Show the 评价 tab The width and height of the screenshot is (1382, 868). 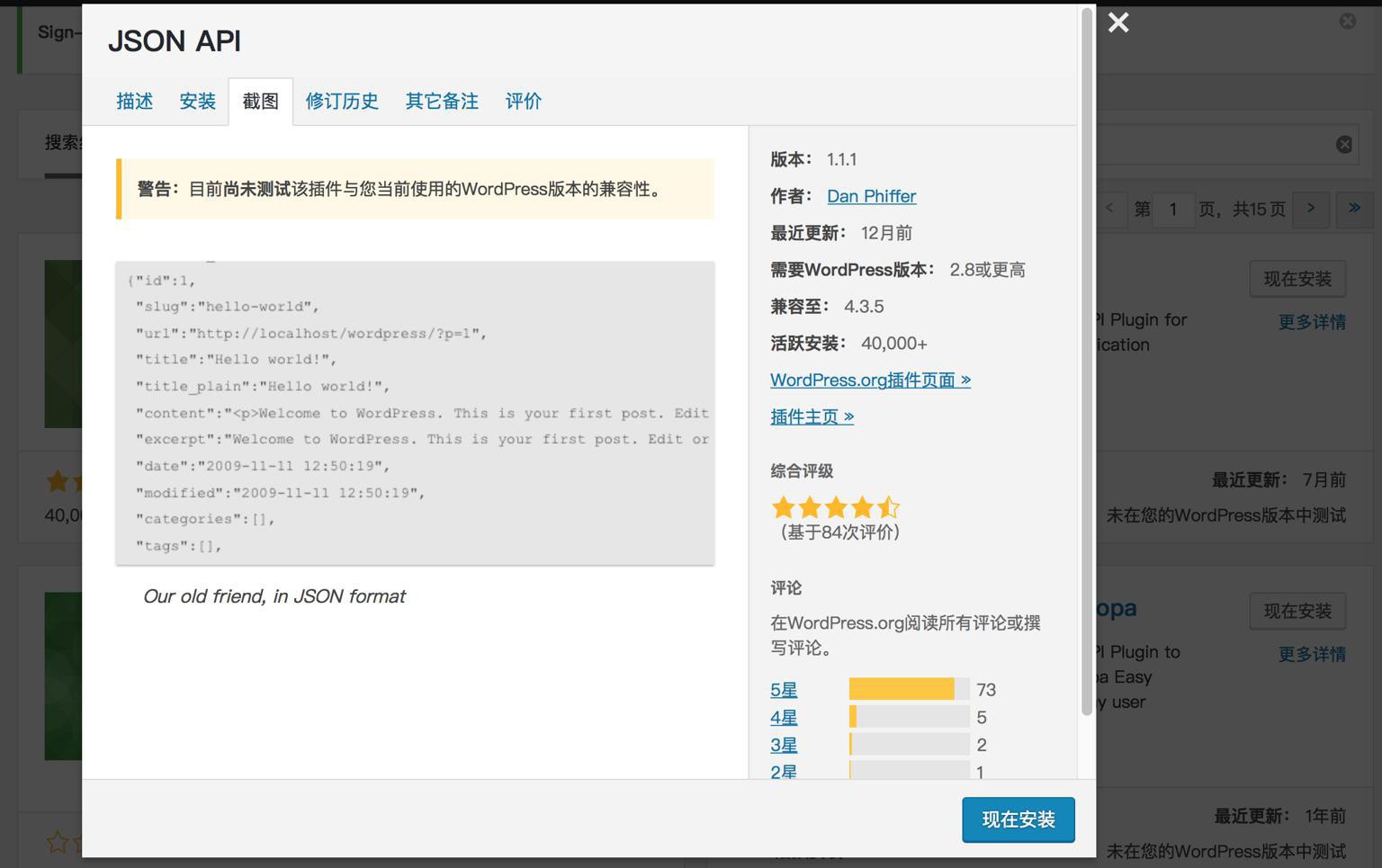coord(523,102)
